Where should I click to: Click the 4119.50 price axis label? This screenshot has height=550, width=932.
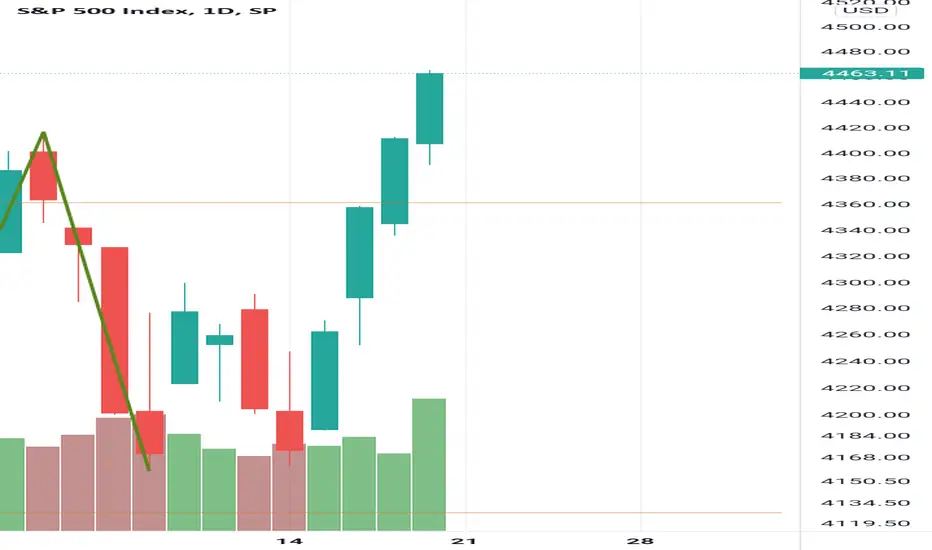(865, 523)
